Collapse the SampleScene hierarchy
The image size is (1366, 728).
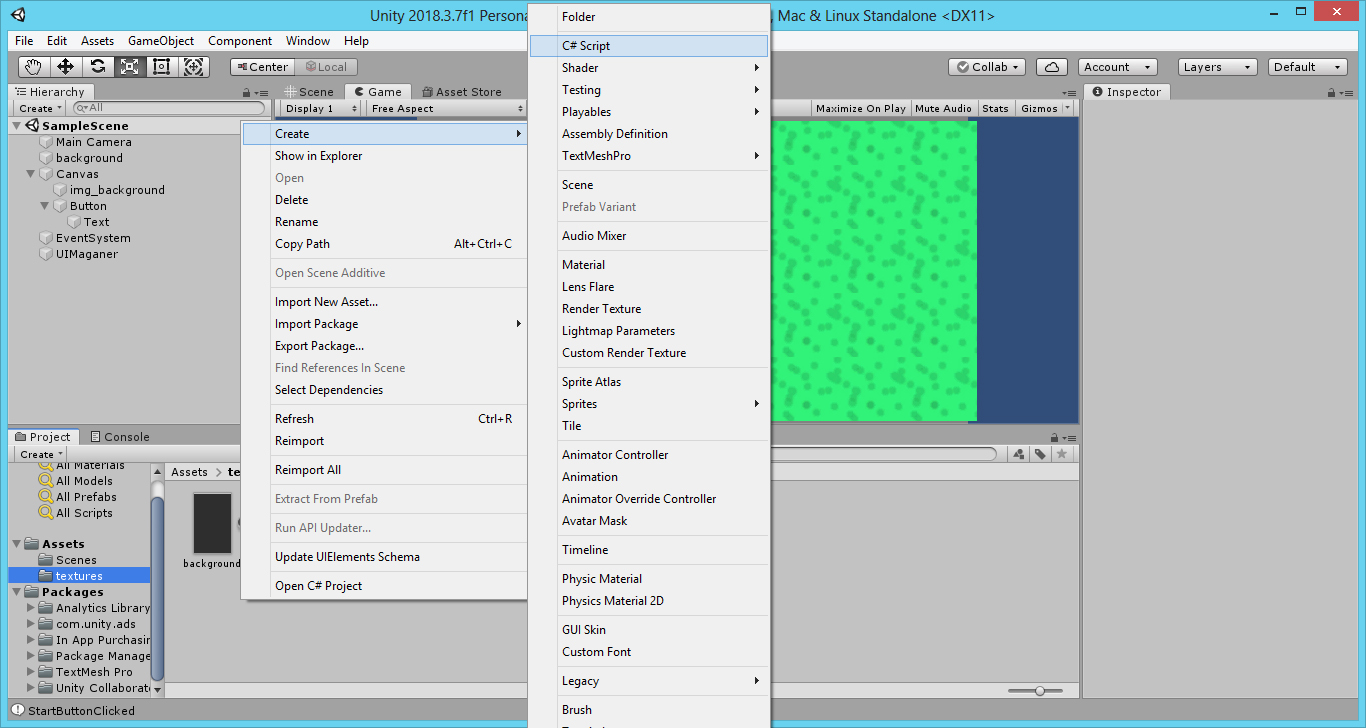[x=17, y=126]
